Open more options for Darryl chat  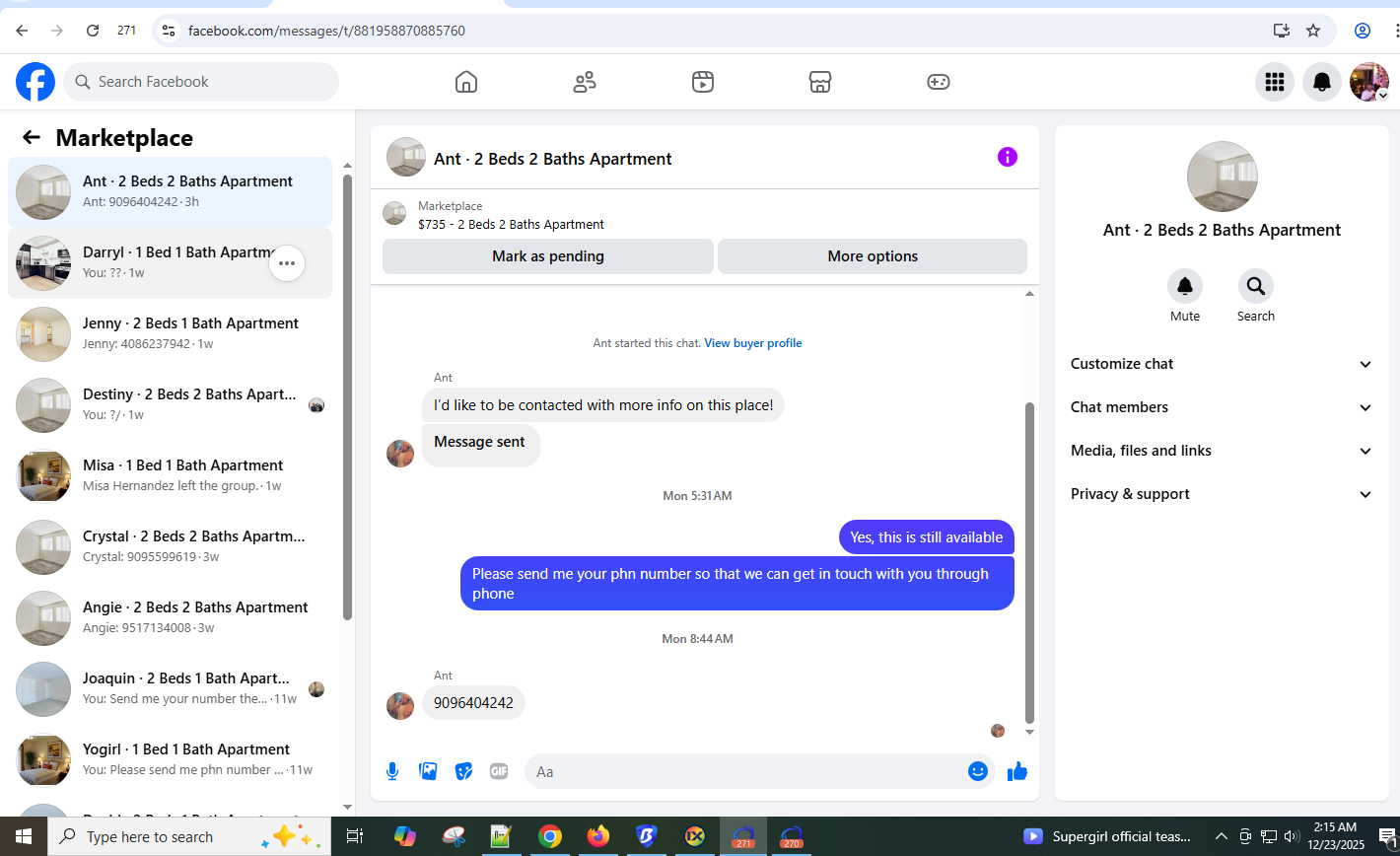(287, 263)
